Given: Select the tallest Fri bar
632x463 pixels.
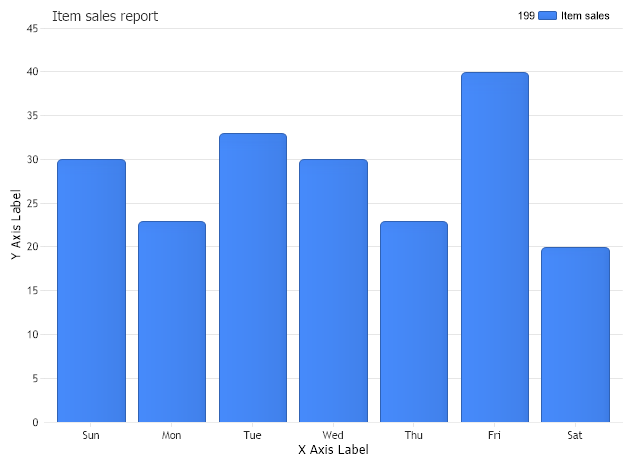Looking at the screenshot, I should (x=494, y=247).
